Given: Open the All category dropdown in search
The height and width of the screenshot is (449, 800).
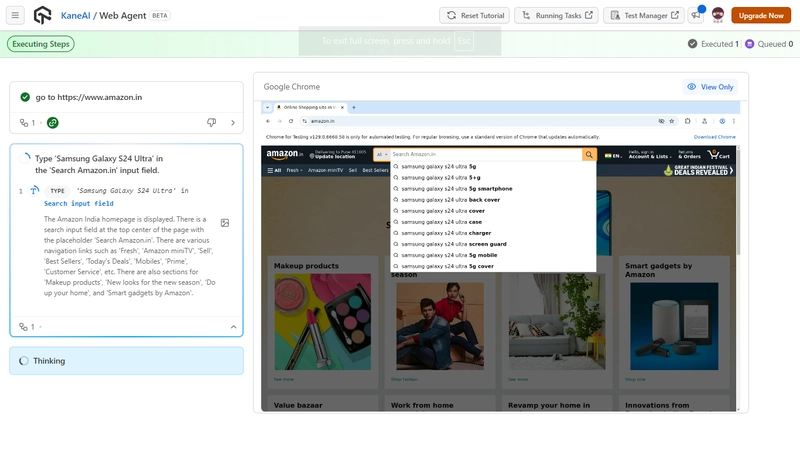Looking at the screenshot, I should pos(382,154).
